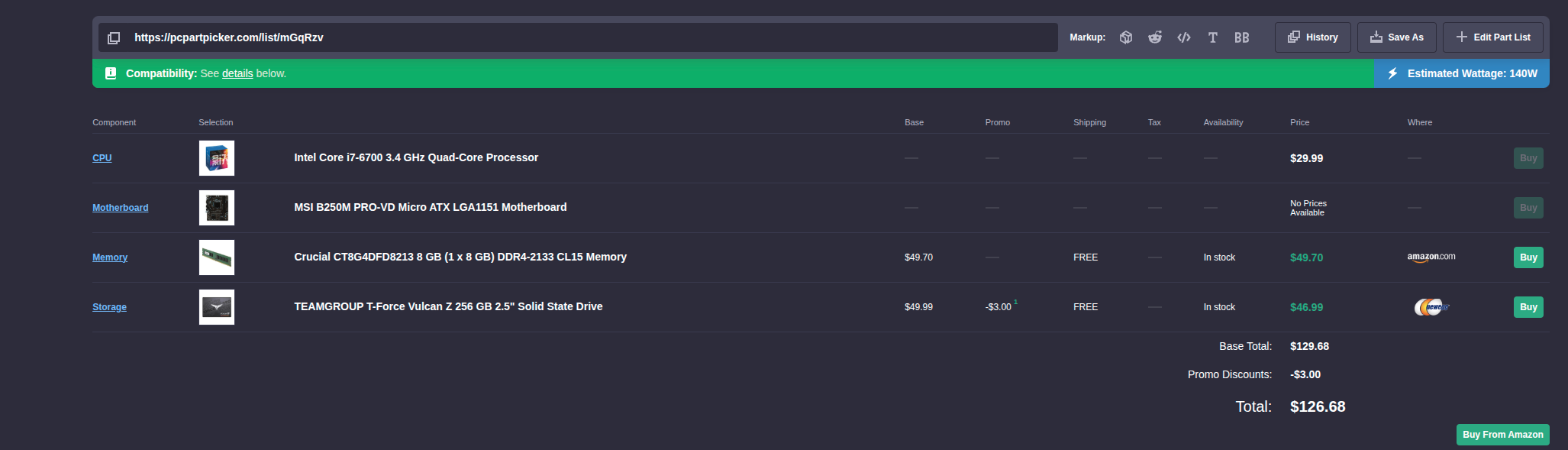Click the Intel Core i7-6700 thumbnail
Viewport: 1568px width, 450px height.
(x=217, y=158)
